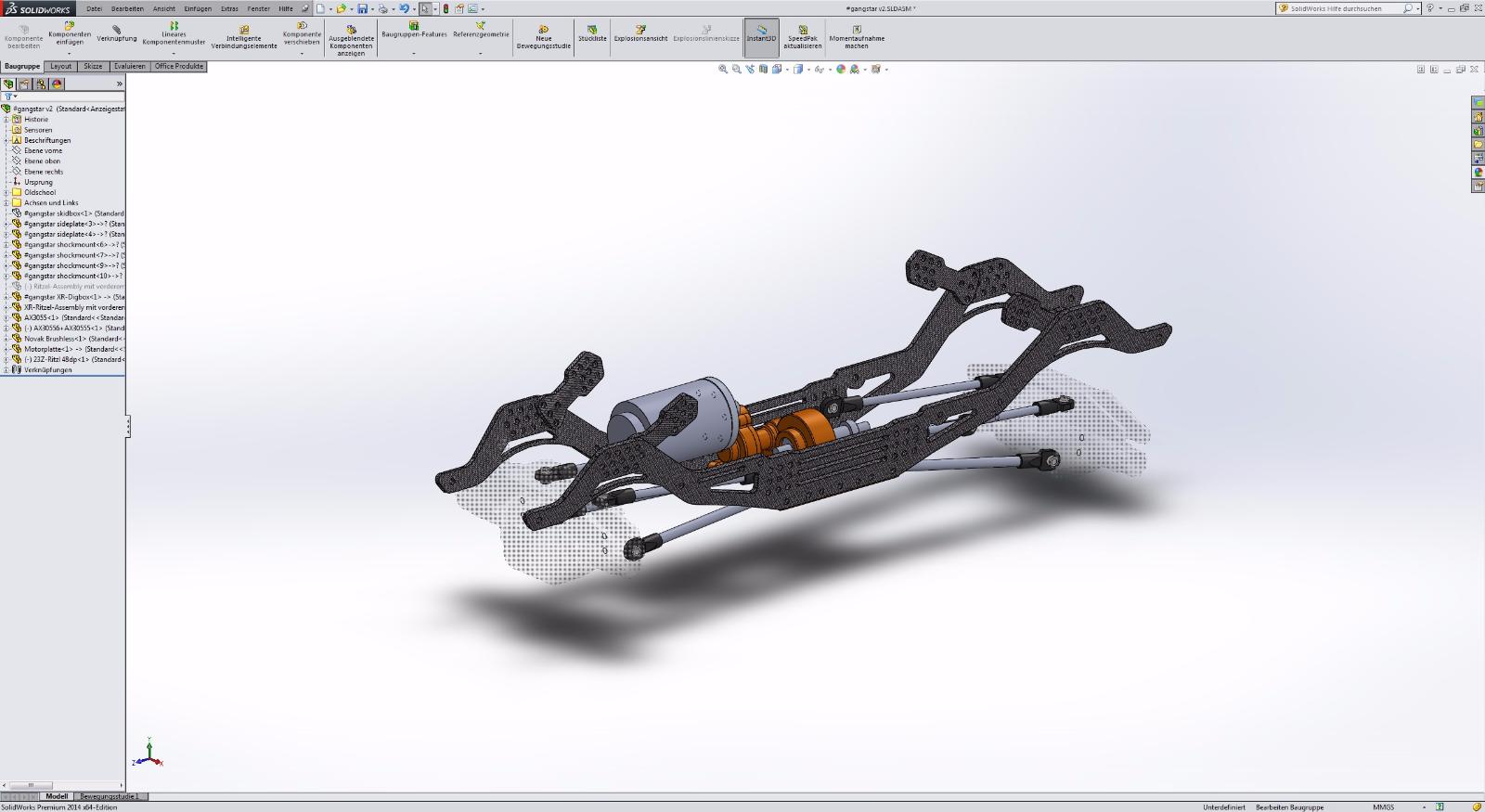Click Zoom to area magnifier icon
The width and height of the screenshot is (1485, 812).
(737, 69)
